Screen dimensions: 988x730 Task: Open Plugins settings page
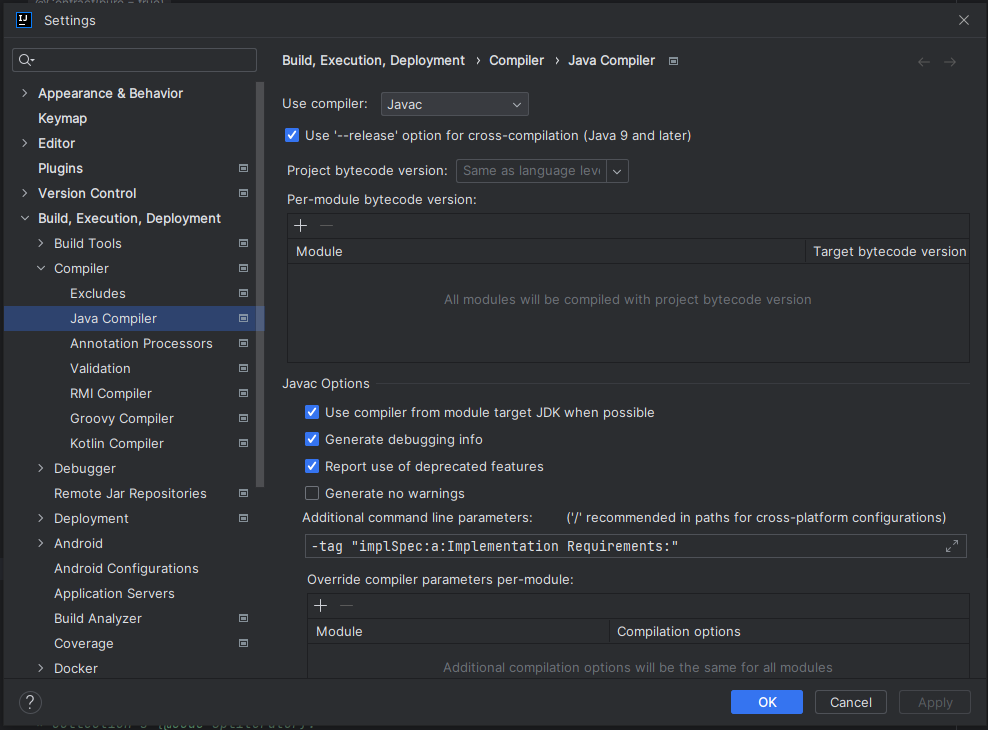(60, 168)
